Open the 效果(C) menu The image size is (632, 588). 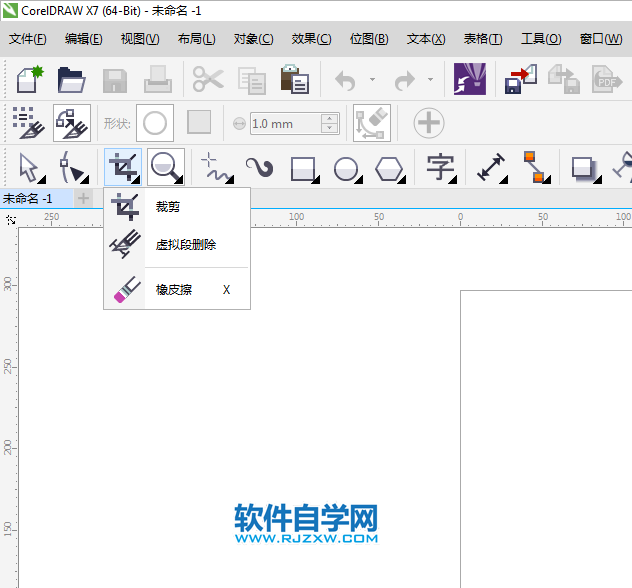pyautogui.click(x=311, y=39)
